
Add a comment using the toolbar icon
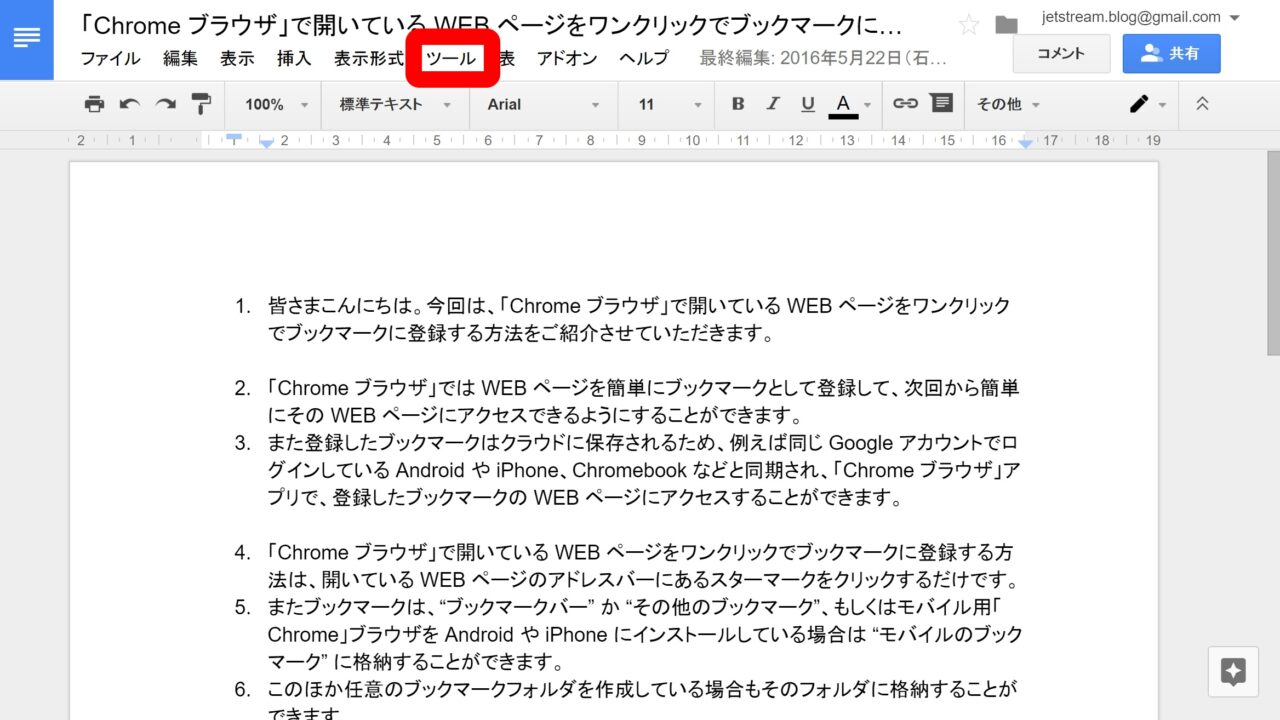941,104
